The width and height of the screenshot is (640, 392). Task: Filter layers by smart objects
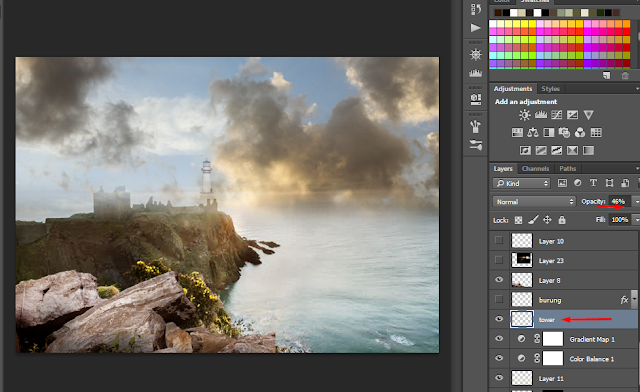[624, 183]
